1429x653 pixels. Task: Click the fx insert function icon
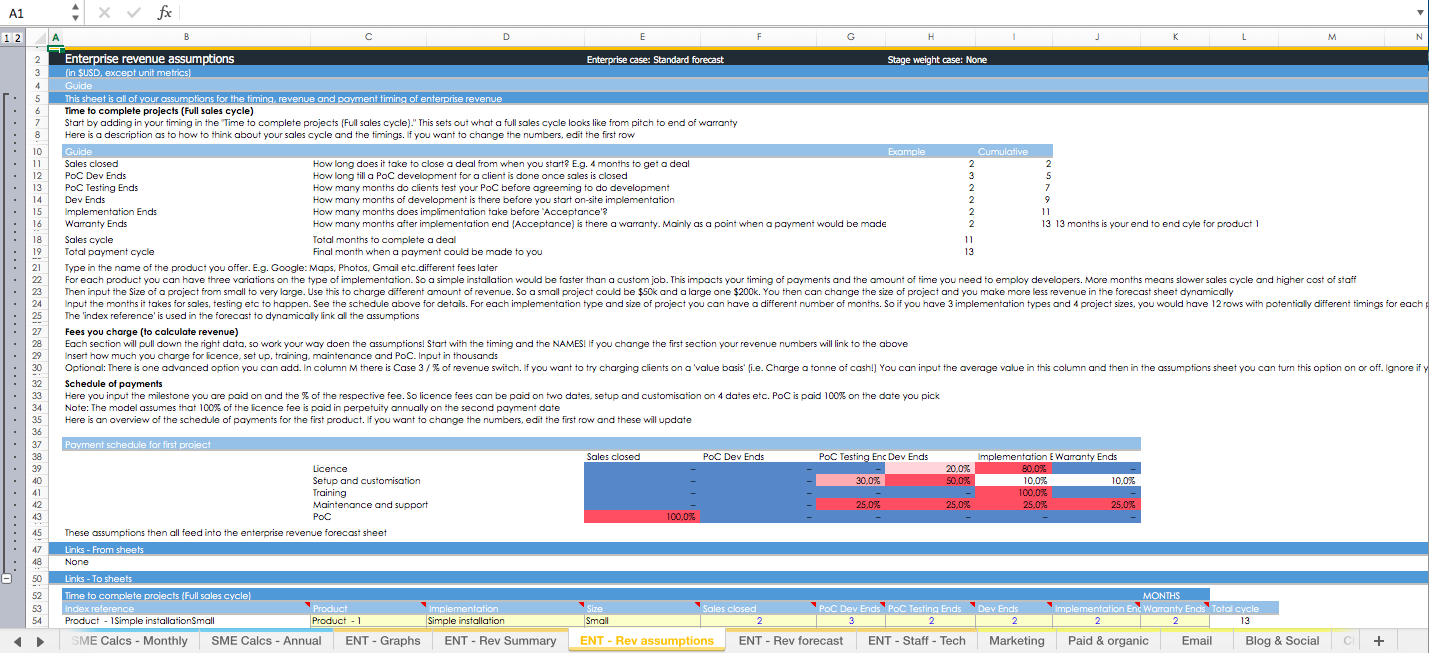165,13
